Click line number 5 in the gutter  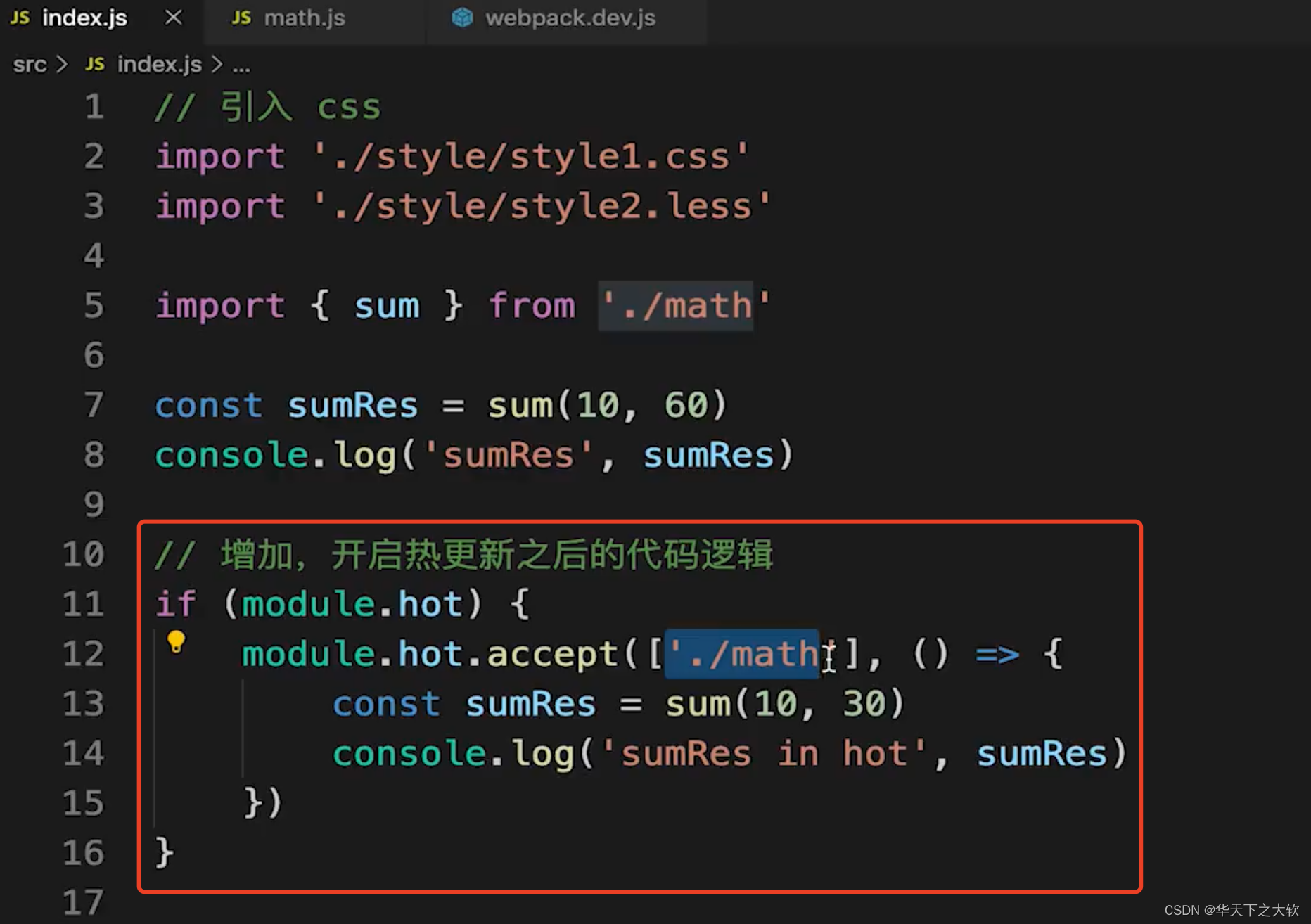94,307
